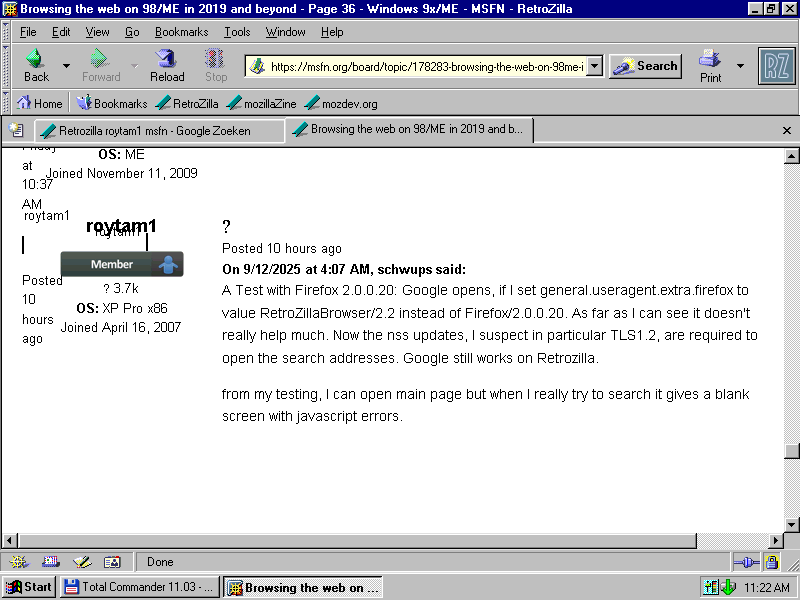Click the vertical scrollbar down arrow

click(791, 525)
